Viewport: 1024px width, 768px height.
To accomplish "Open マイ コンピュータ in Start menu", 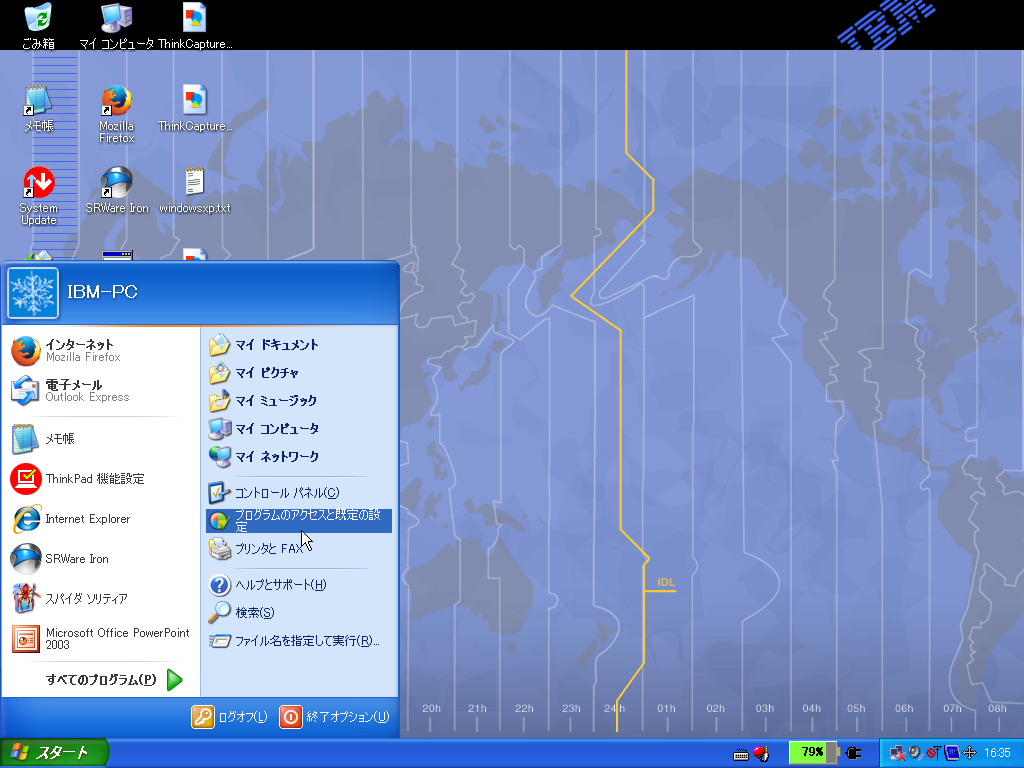I will (x=298, y=429).
